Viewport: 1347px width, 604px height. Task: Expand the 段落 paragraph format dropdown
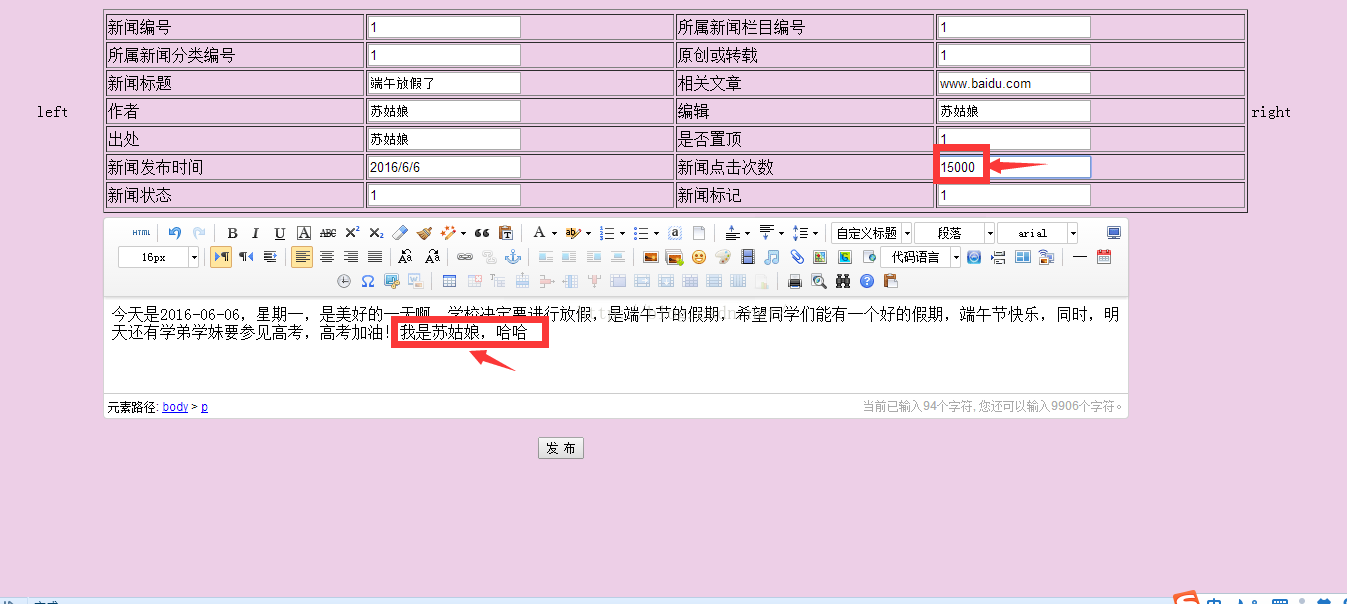click(990, 233)
